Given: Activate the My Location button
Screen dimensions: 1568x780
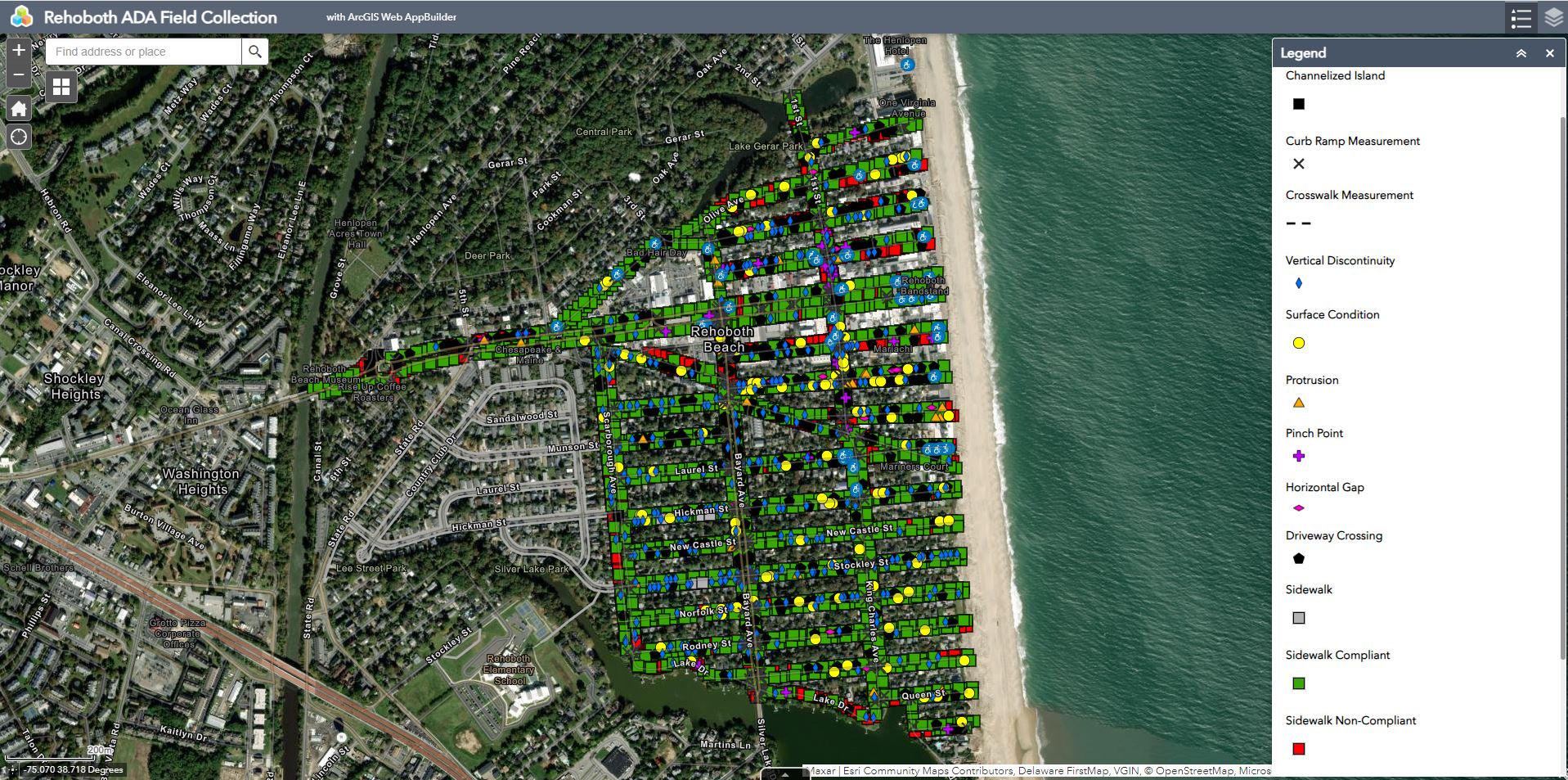Looking at the screenshot, I should [19, 137].
